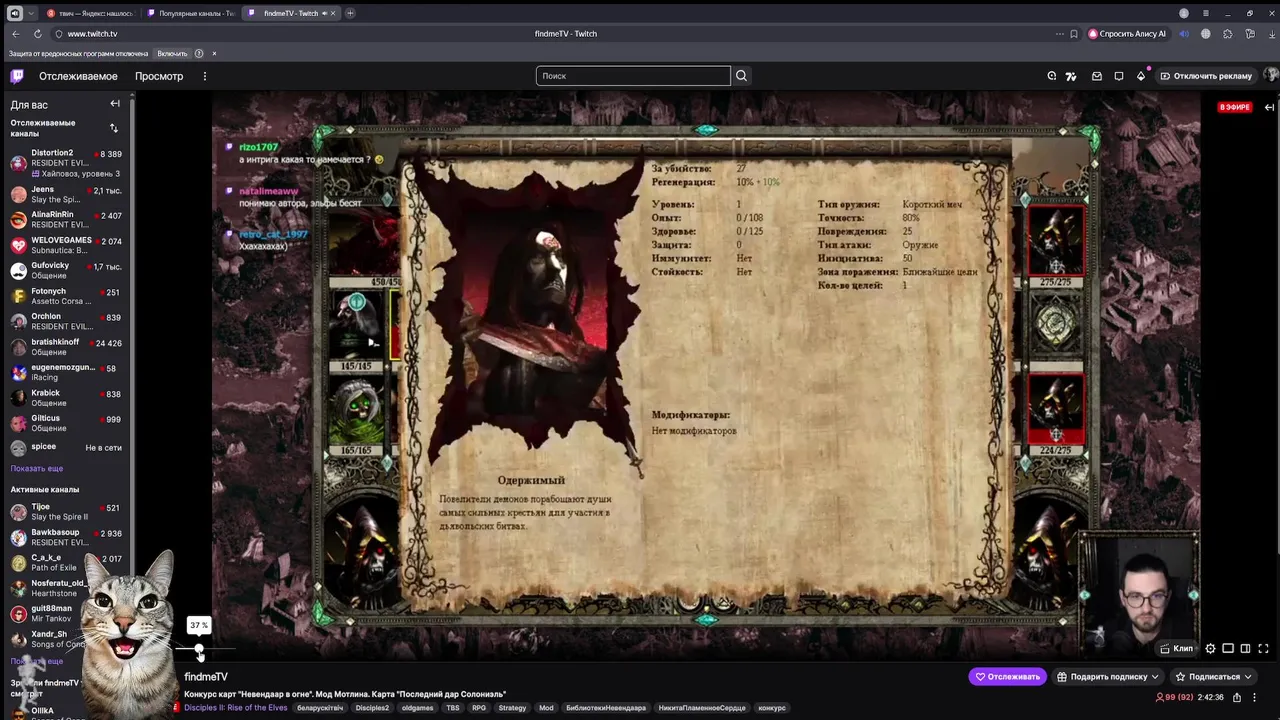Click the 'Спросить Алису AI' button
The image size is (1280, 720).
click(x=1127, y=34)
